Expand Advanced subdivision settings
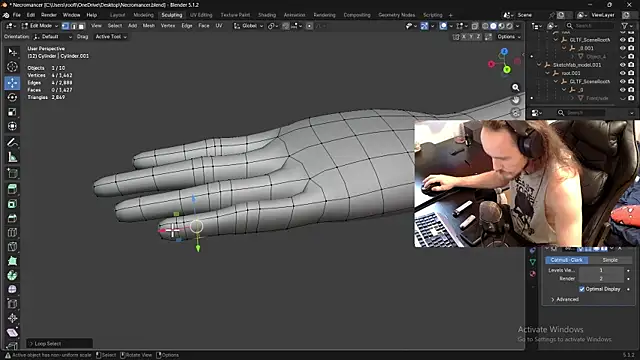 565,299
